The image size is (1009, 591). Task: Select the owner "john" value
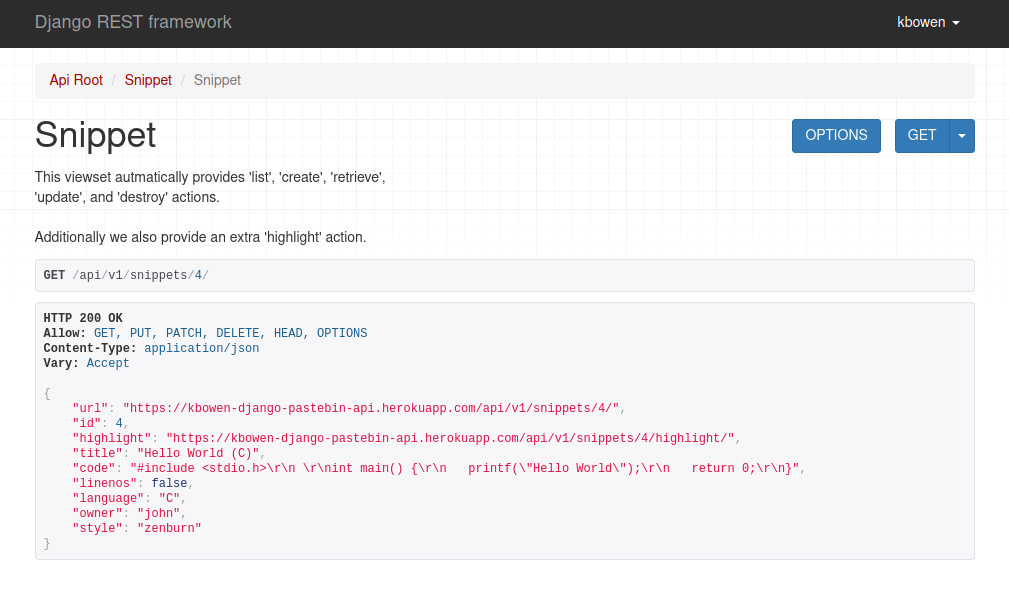pos(159,513)
